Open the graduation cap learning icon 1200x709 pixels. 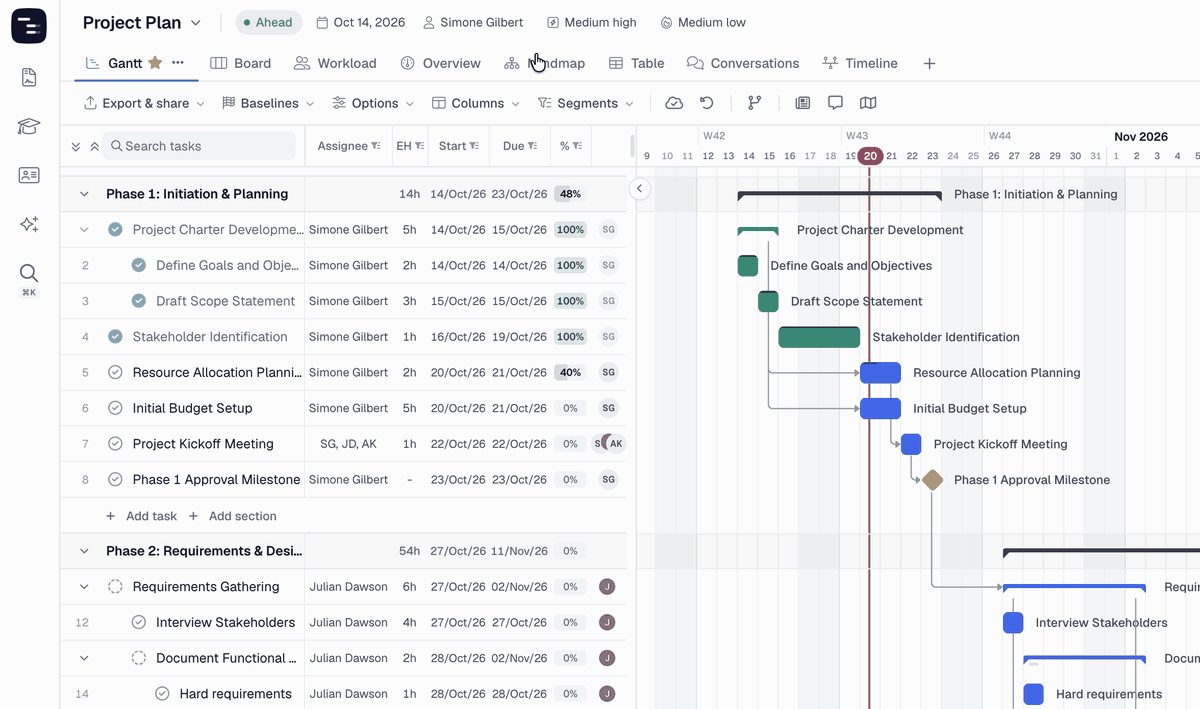click(x=29, y=127)
